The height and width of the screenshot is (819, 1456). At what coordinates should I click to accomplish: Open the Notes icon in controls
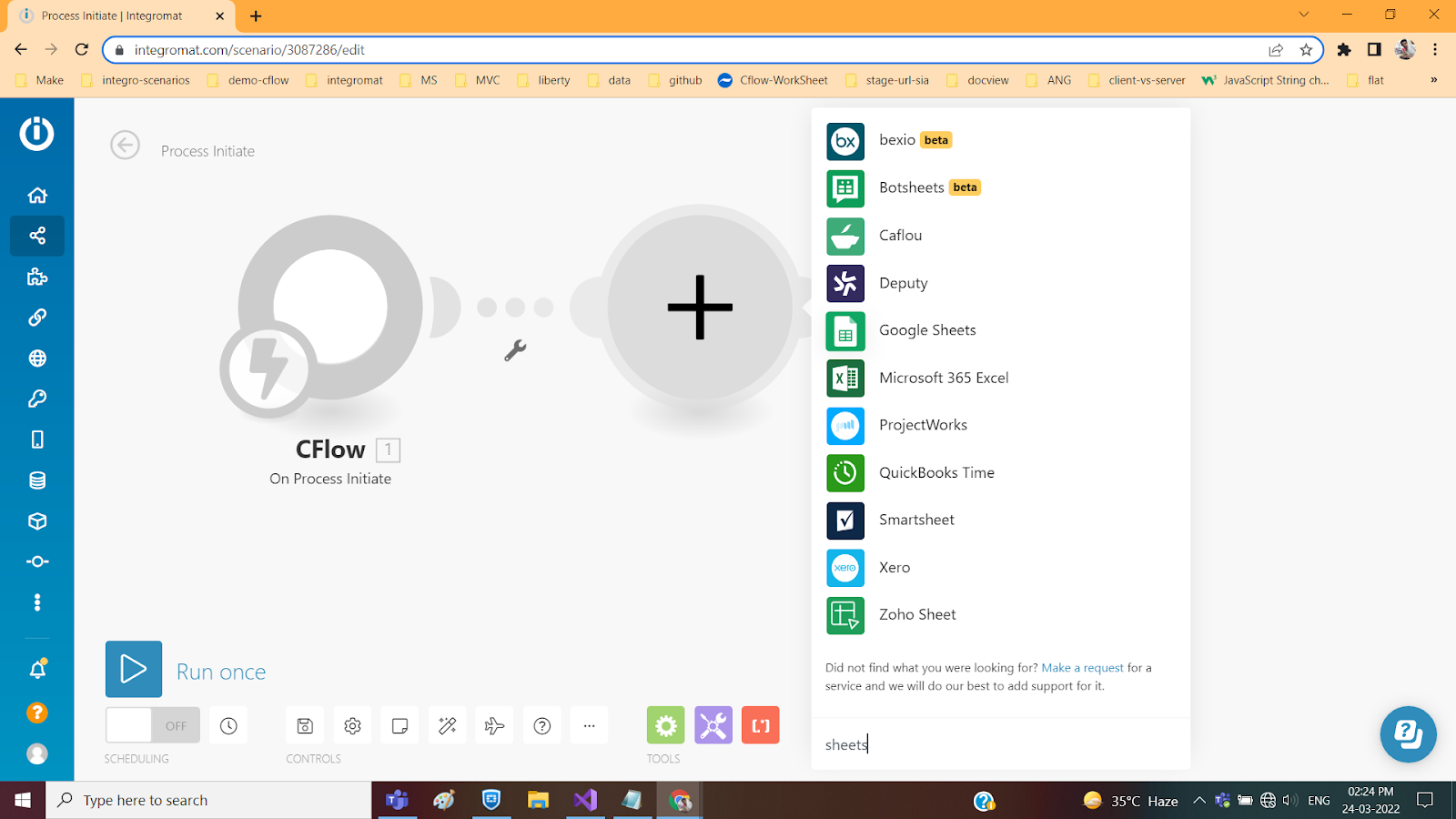pyautogui.click(x=399, y=725)
